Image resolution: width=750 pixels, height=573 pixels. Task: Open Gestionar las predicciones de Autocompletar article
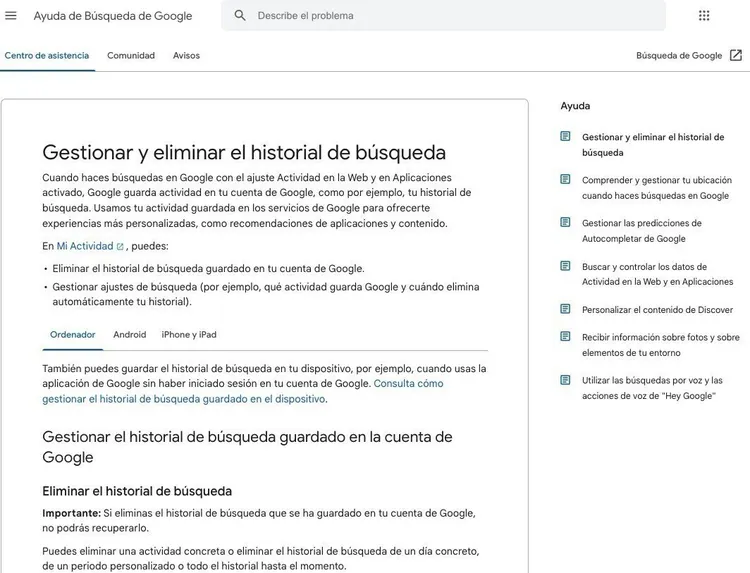tap(641, 231)
